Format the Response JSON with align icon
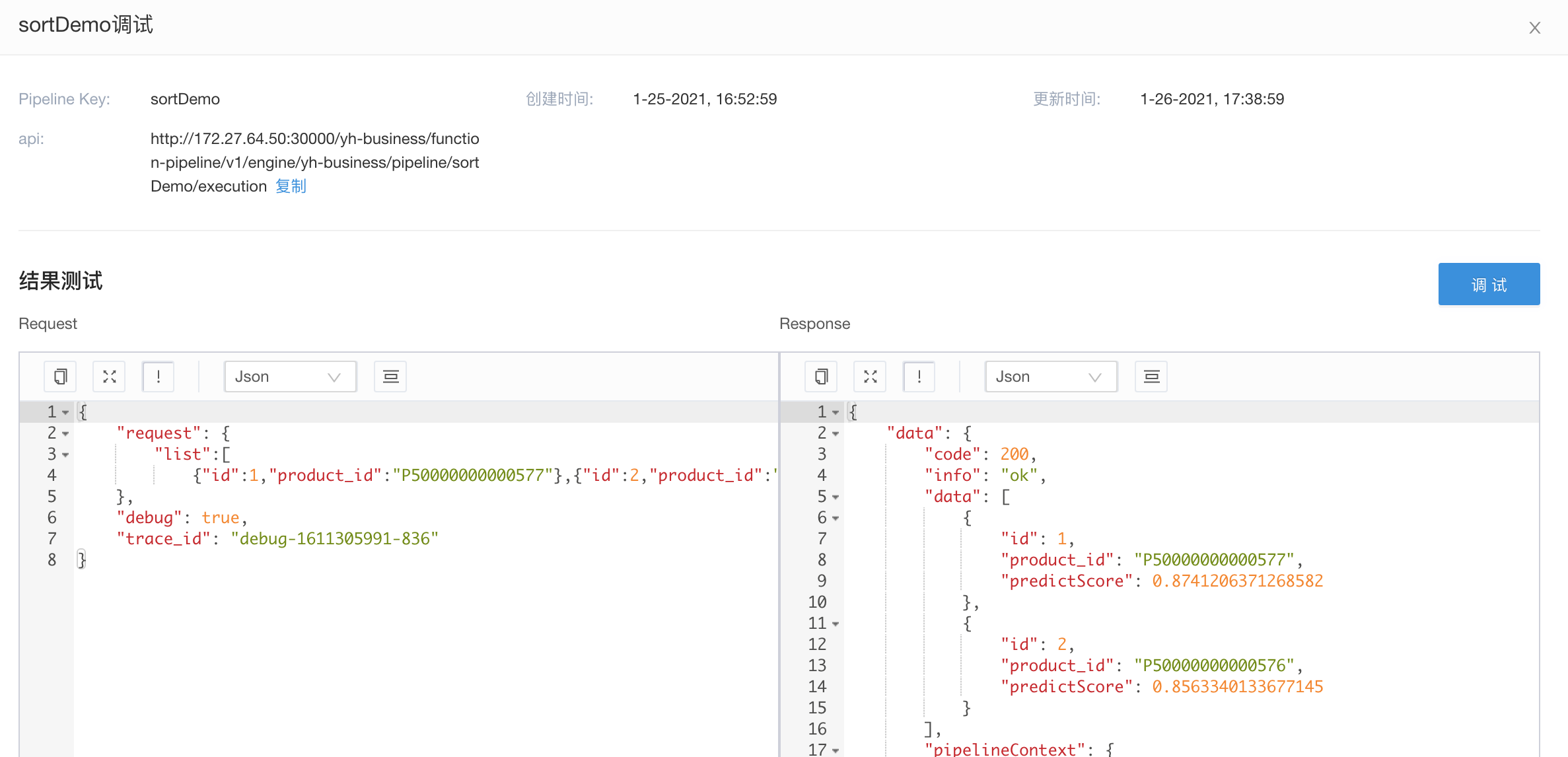This screenshot has height=757, width=1568. [1151, 377]
